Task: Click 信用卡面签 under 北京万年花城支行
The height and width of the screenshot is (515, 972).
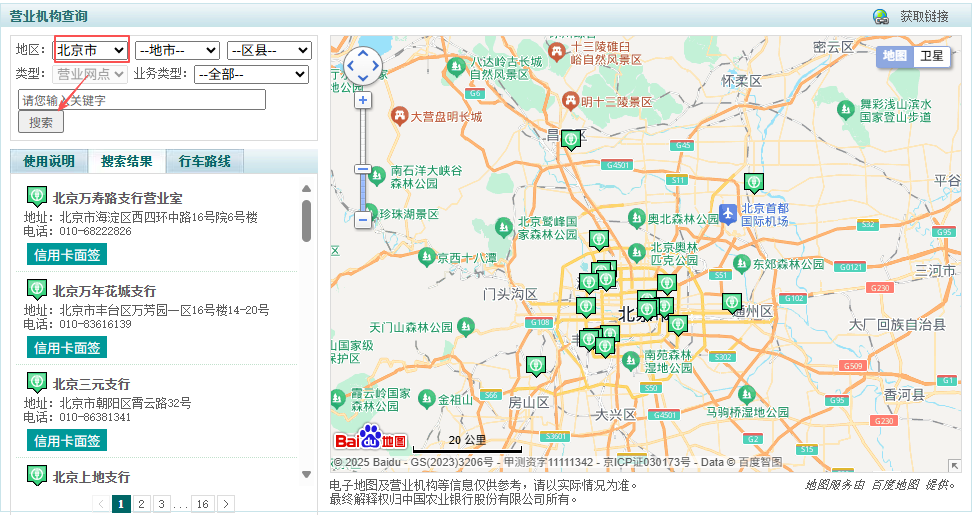Action: point(67,348)
